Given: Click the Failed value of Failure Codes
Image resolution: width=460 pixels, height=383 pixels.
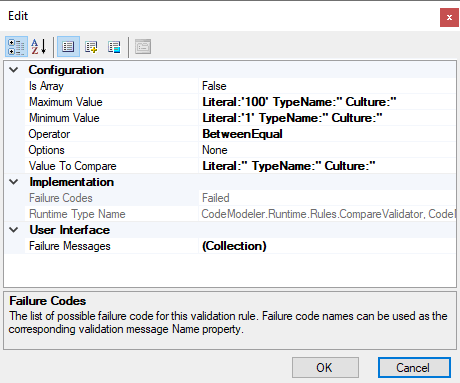Looking at the screenshot, I should (216, 198).
